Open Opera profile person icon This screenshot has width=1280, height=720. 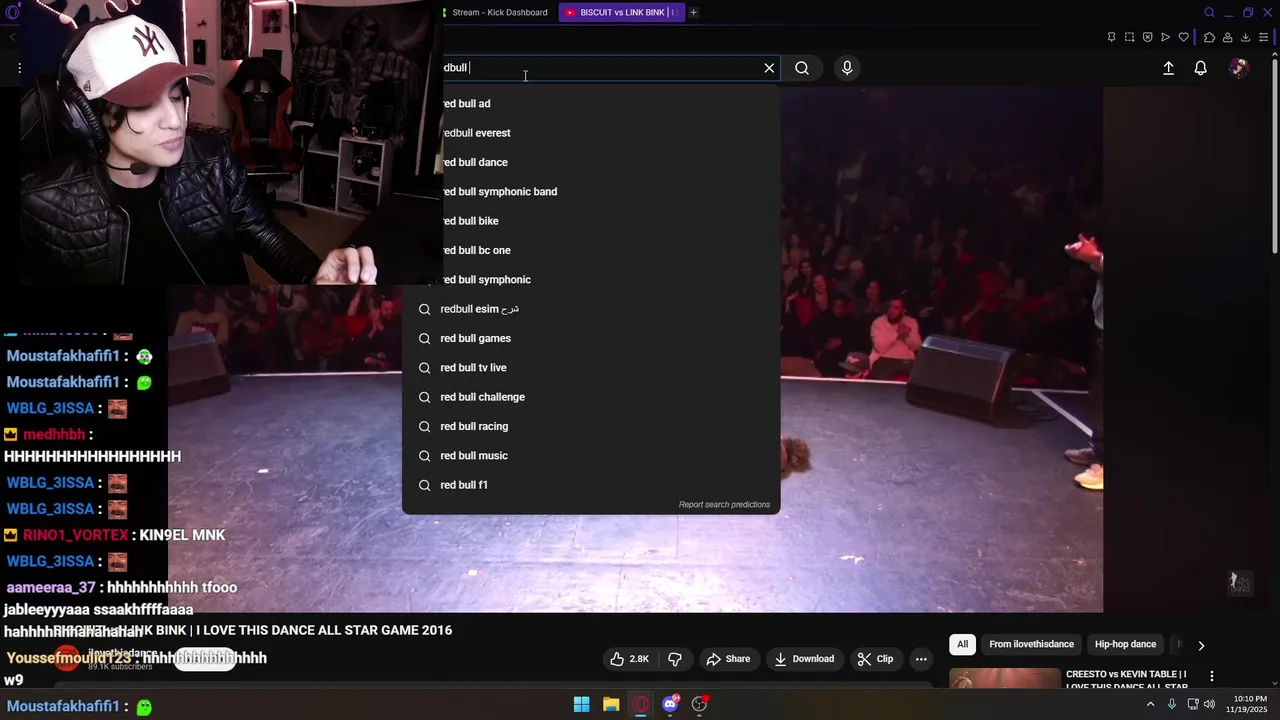1227,37
